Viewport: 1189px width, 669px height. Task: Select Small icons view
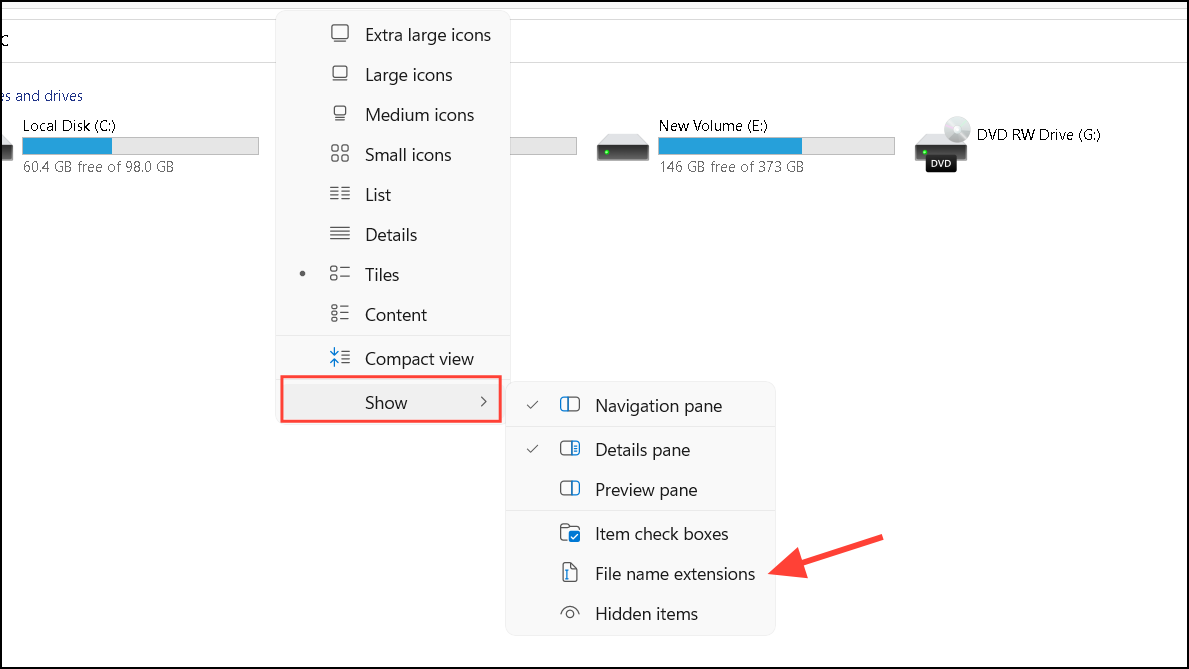click(x=405, y=154)
